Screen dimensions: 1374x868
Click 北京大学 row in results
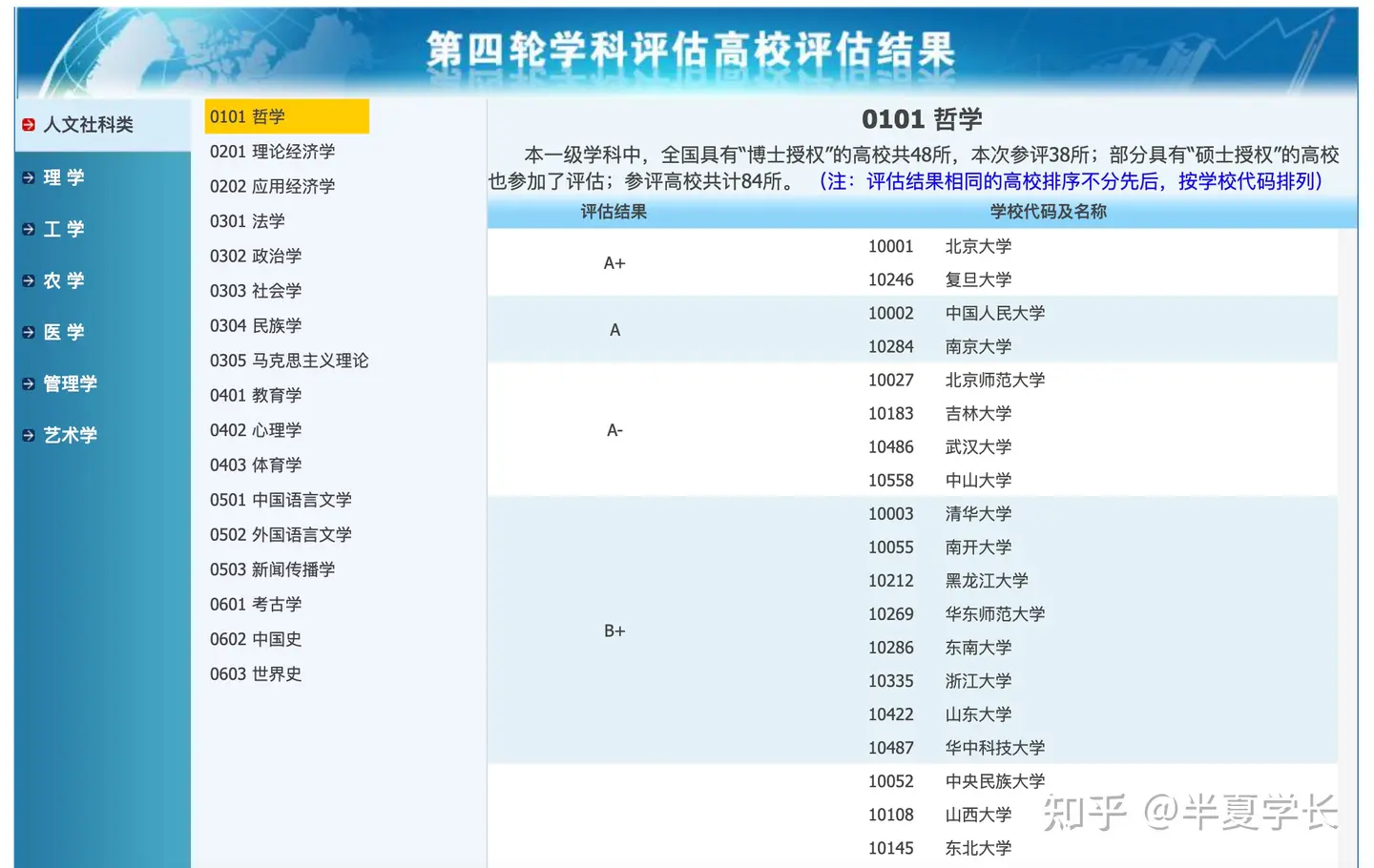point(978,246)
